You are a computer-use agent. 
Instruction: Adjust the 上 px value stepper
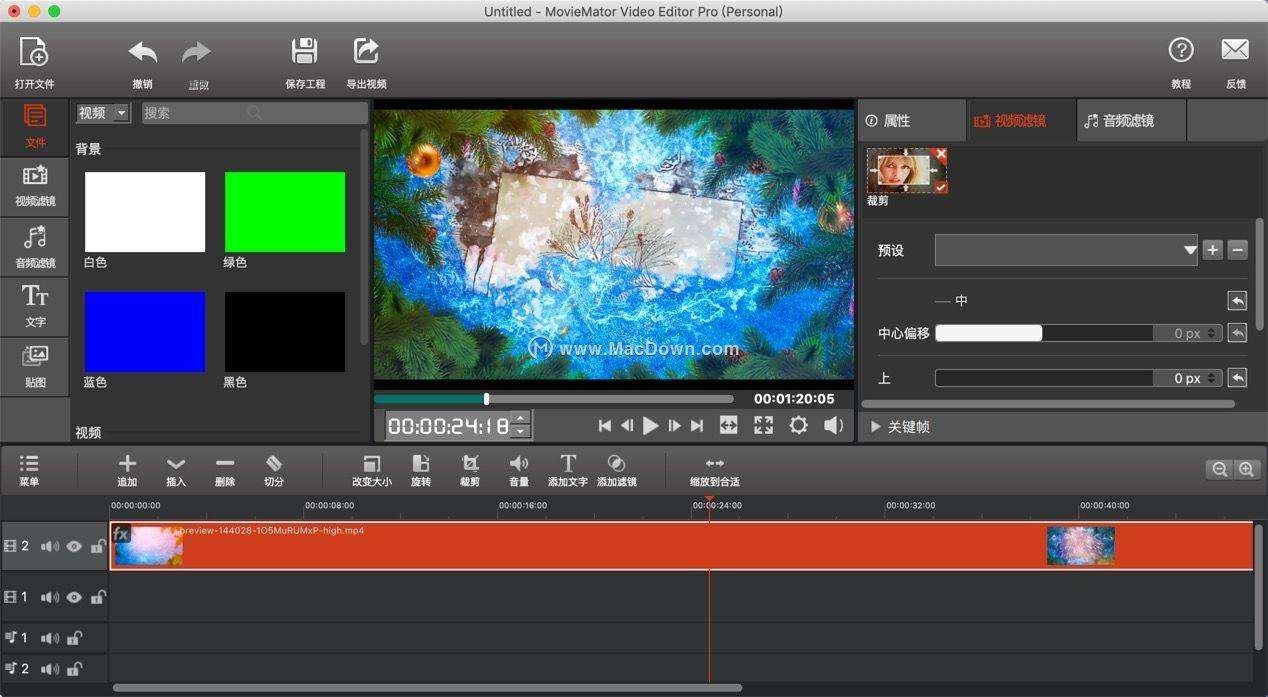click(x=1212, y=378)
